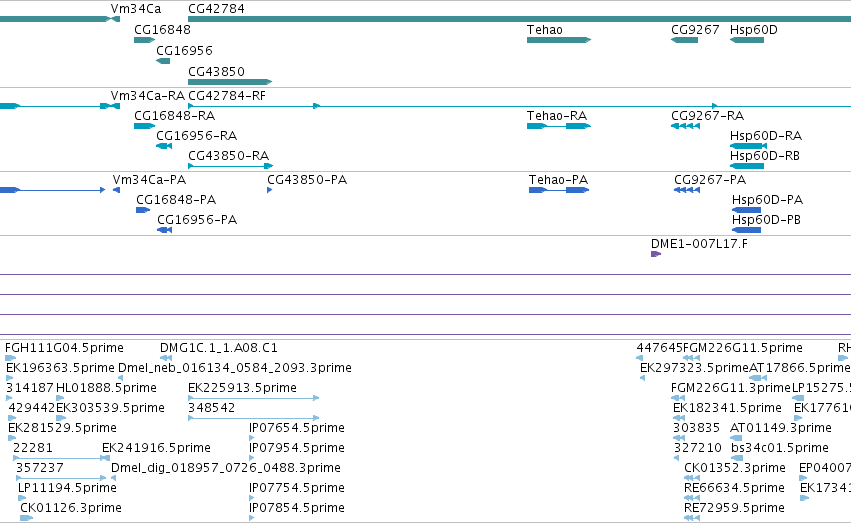Screen dimensions: 851x523
Task: Click the CG16956 gene label
Action: point(184,50)
